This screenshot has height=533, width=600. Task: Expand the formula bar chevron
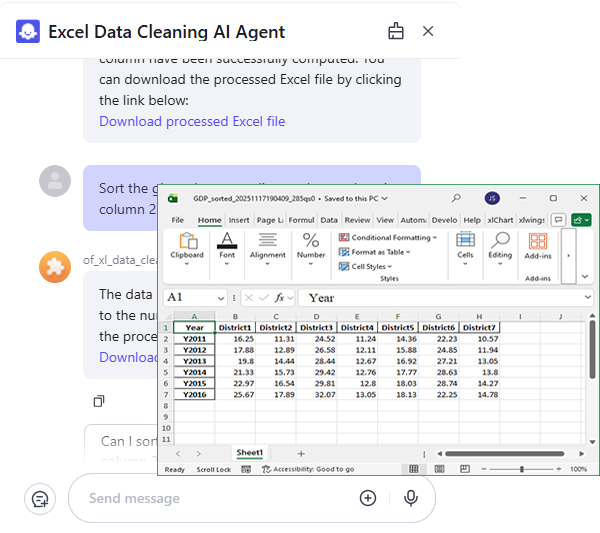pos(587,297)
